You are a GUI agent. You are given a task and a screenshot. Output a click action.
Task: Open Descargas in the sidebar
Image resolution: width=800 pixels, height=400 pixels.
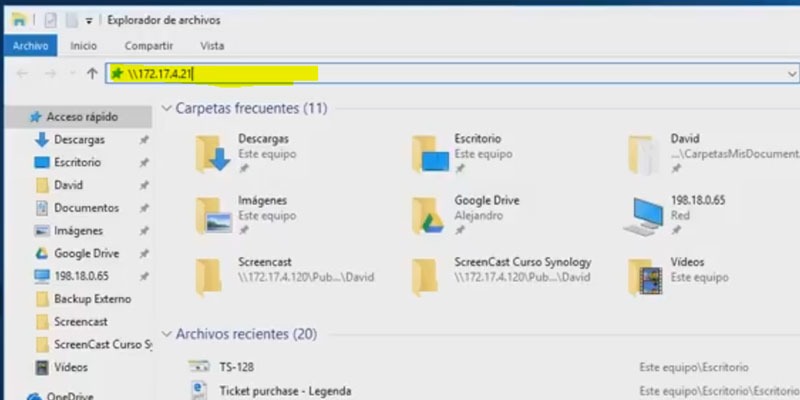79,139
